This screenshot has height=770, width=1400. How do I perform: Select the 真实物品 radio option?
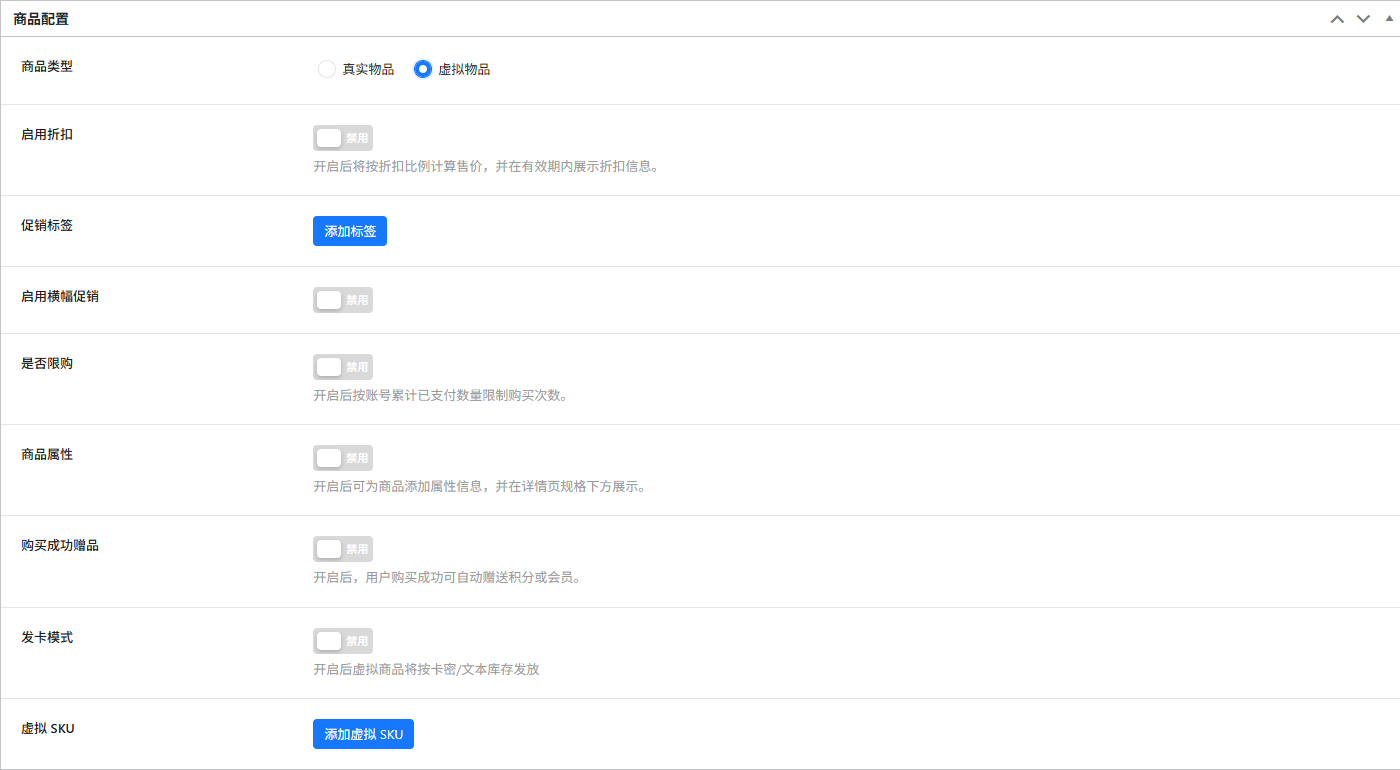327,69
